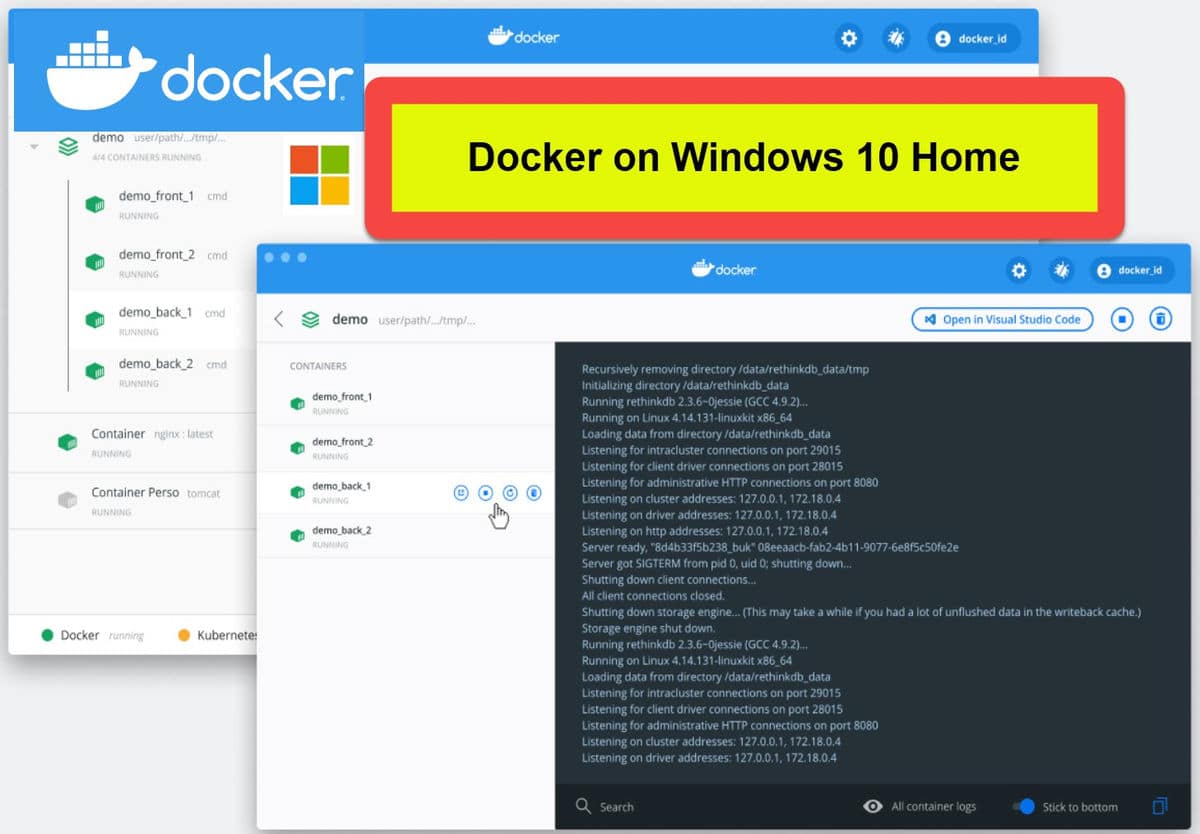Copy logs with the clipboard icon
Image resolution: width=1200 pixels, height=834 pixels.
(x=1160, y=806)
